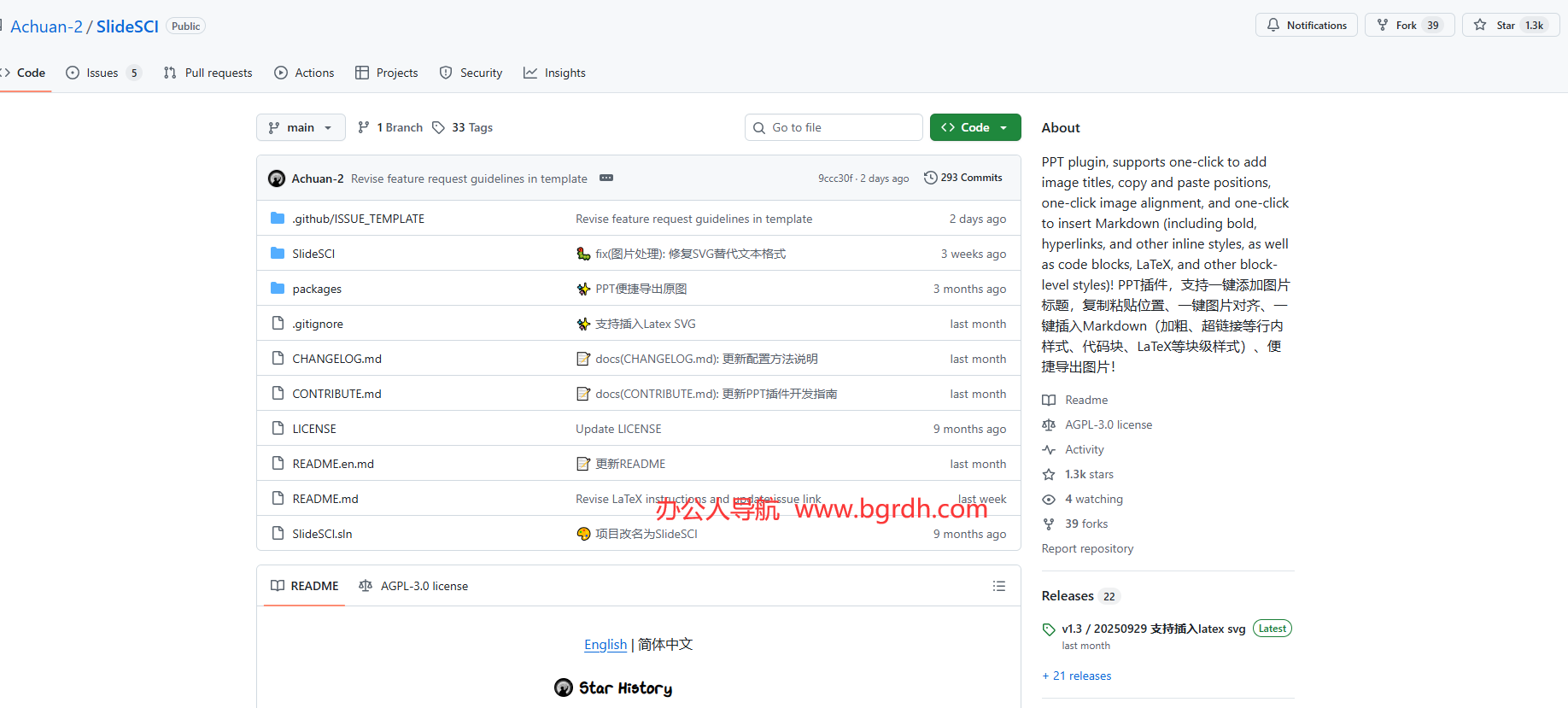
Task: Click the Notifications bell button
Action: (x=1306, y=26)
